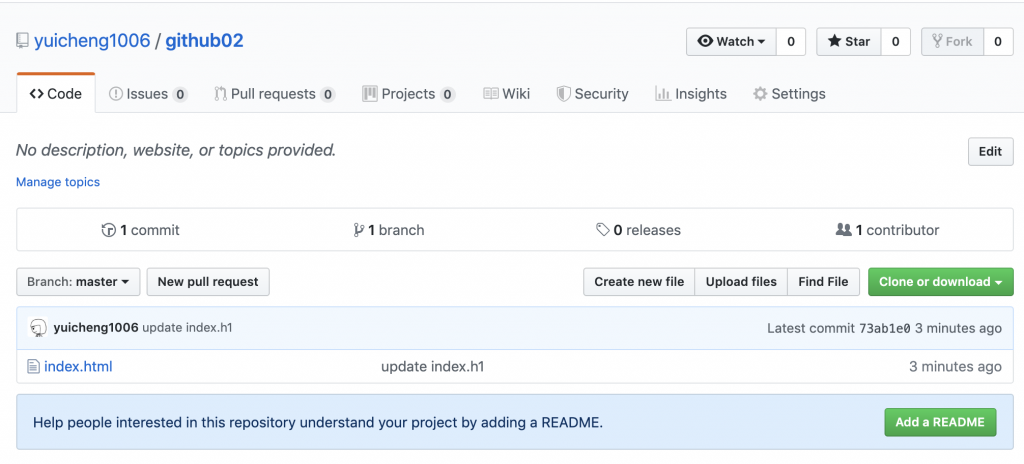The height and width of the screenshot is (464, 1024).
Task: Open the index.html file link
Action: coord(78,367)
